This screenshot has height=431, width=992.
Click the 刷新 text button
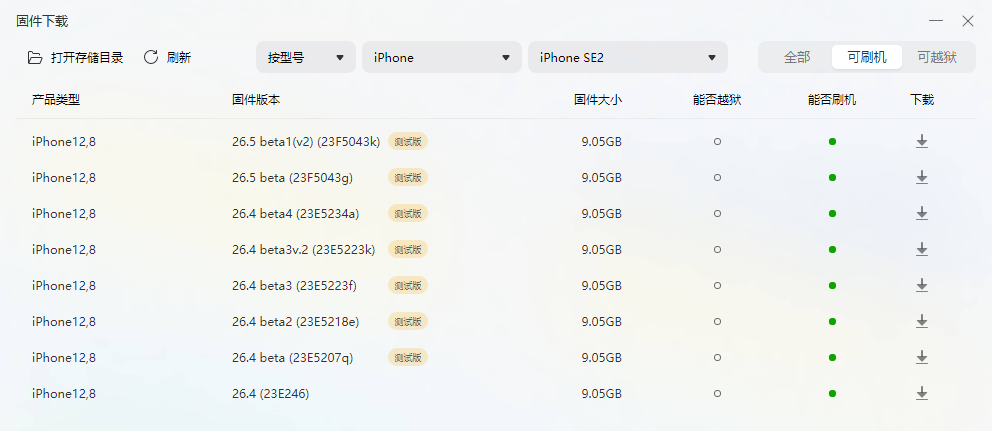click(x=179, y=57)
